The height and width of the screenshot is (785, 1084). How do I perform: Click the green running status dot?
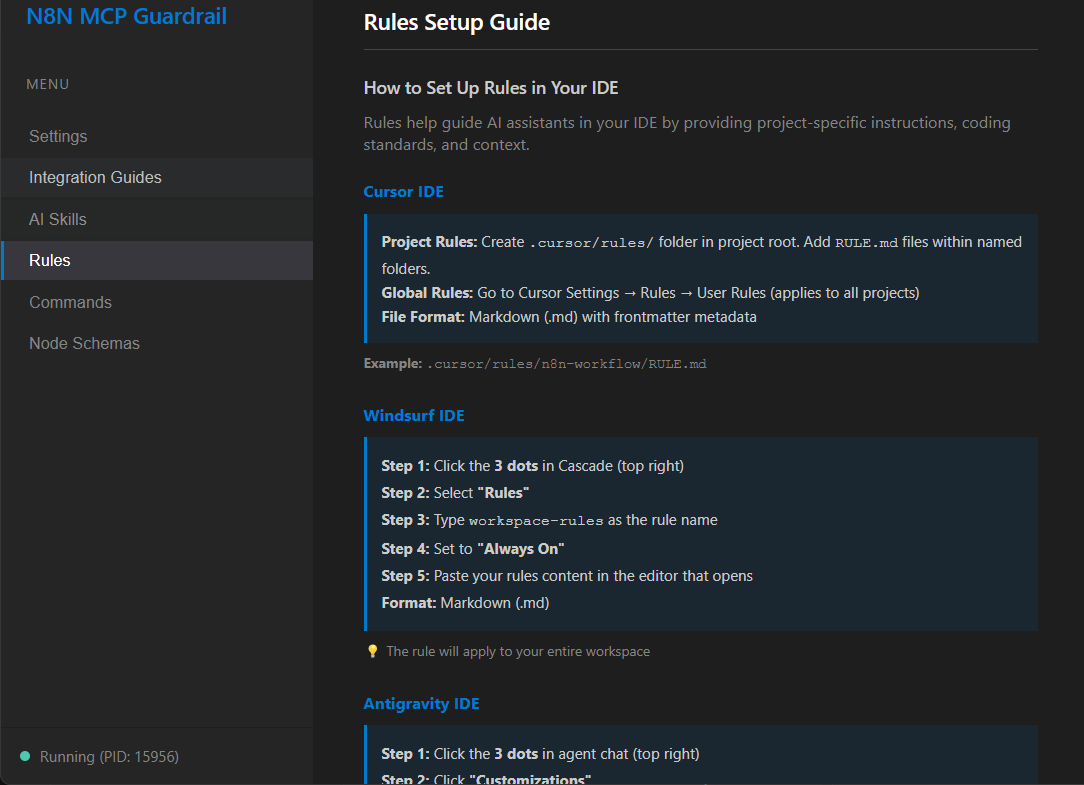click(x=24, y=757)
